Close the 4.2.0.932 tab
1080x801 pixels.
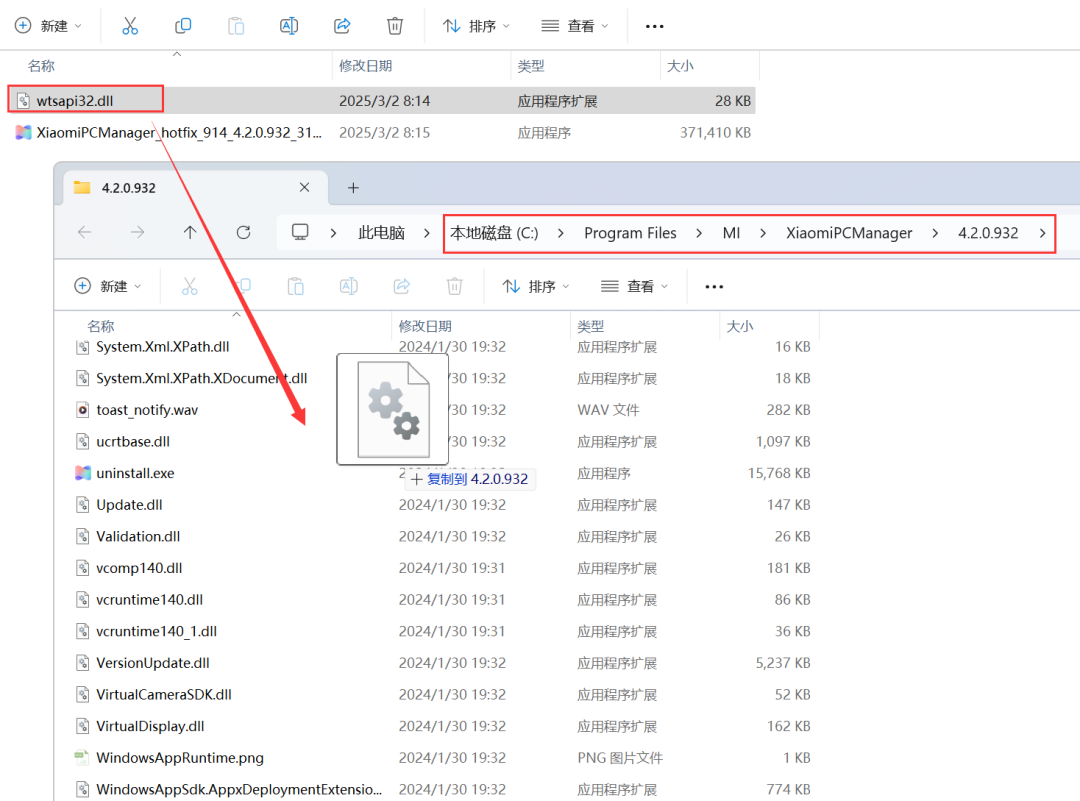coord(304,187)
